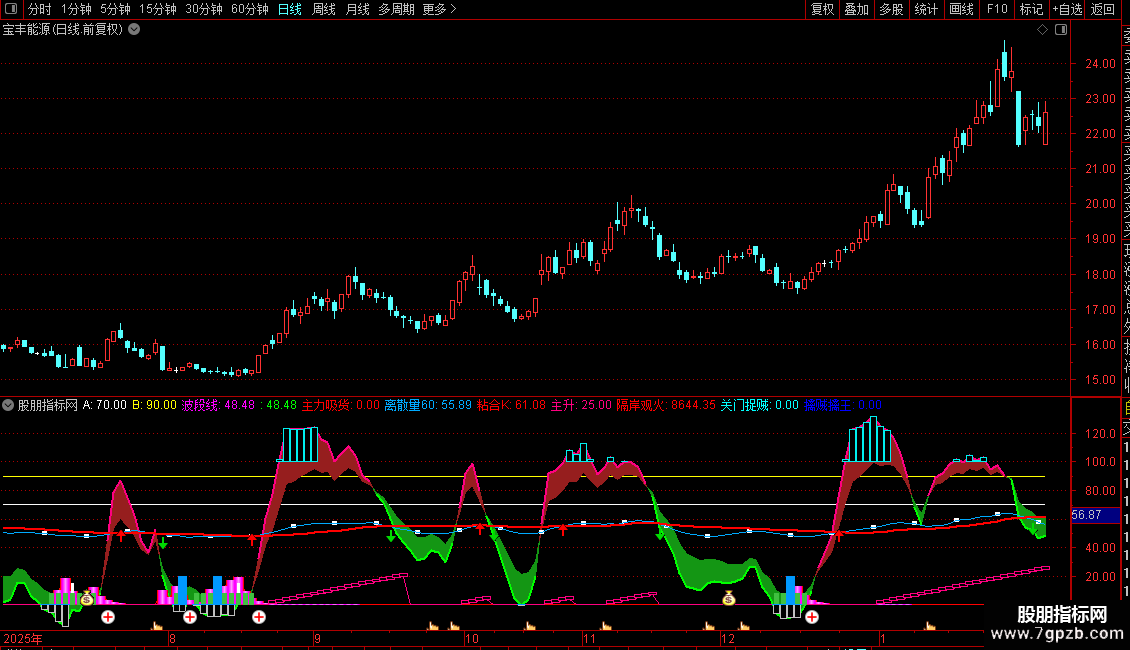Click the red plus circle just after label 8
The height and width of the screenshot is (650, 1130).
190,617
